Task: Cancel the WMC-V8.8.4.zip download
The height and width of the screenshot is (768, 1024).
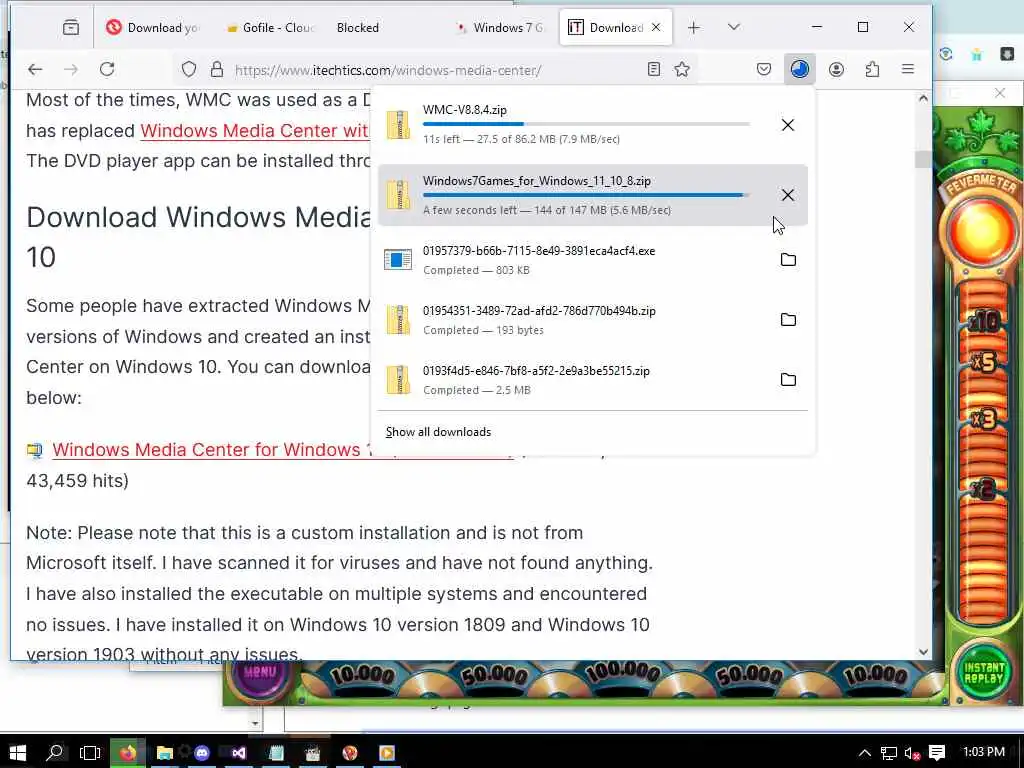Action: click(788, 125)
